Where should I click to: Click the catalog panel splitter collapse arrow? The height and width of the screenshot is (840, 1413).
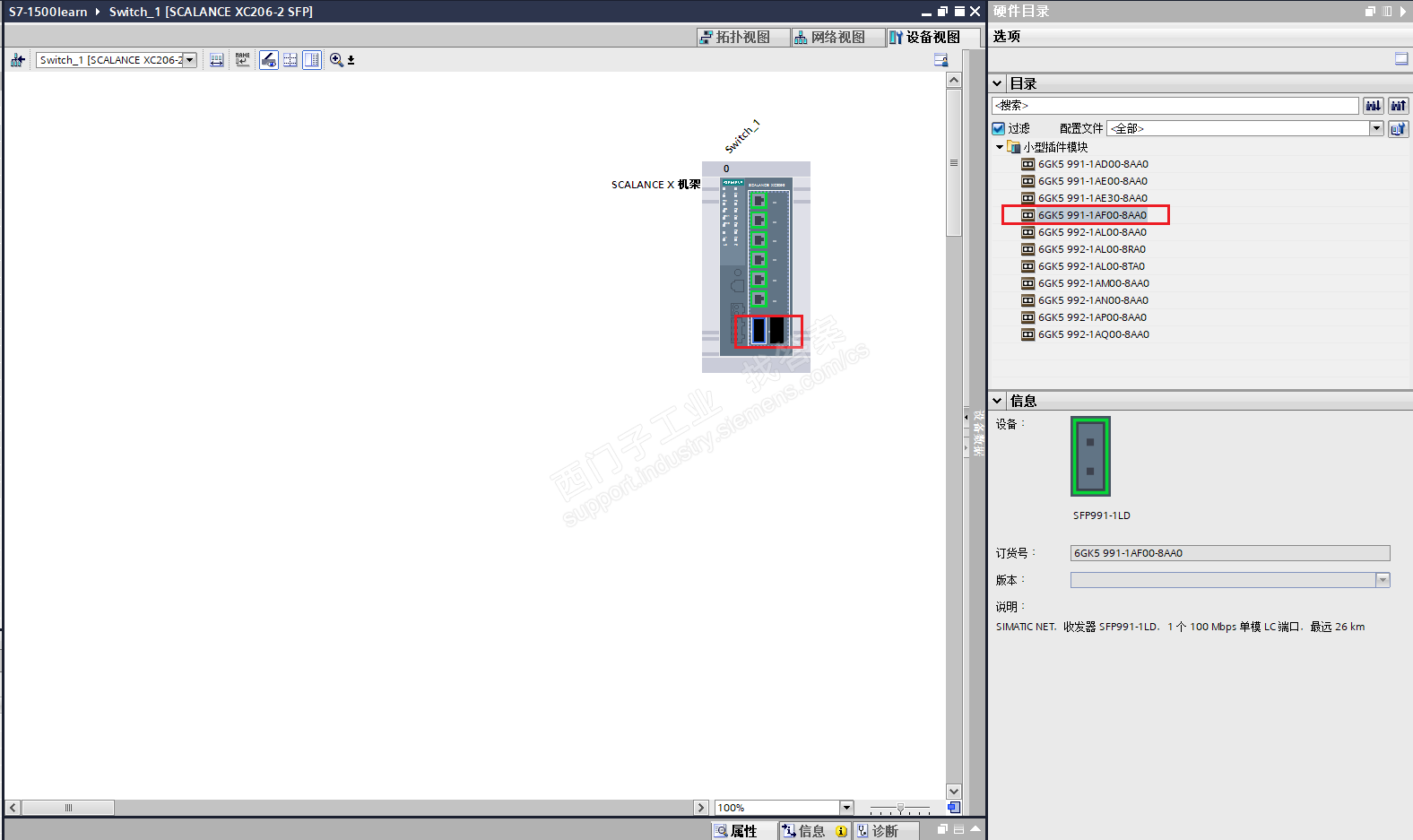point(967,417)
